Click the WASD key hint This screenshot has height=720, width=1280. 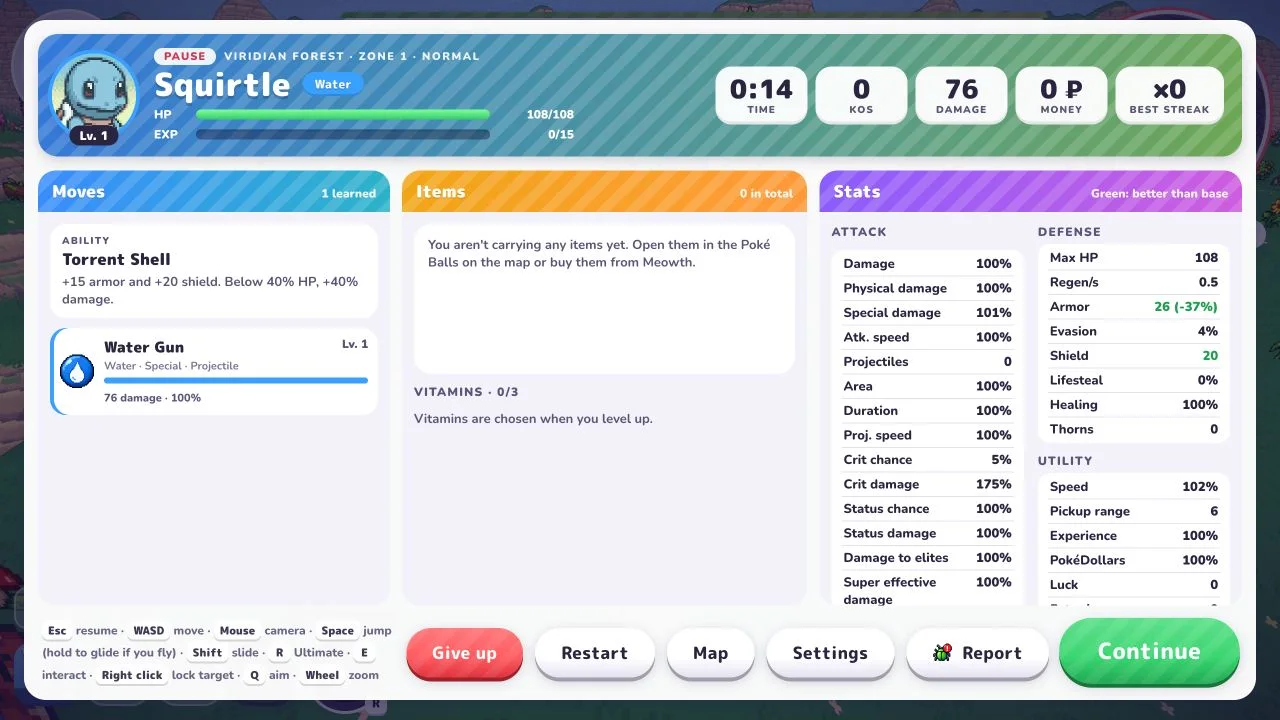click(x=149, y=631)
